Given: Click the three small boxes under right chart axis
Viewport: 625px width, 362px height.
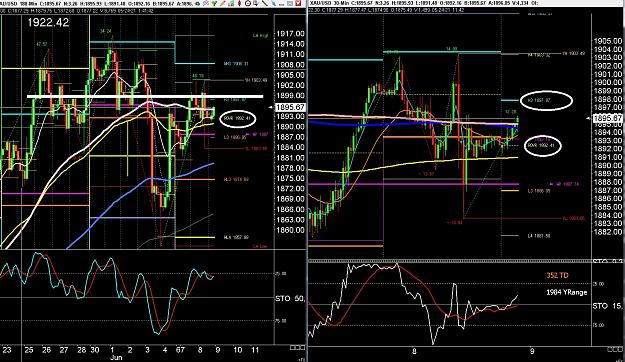Looking at the screenshot, I should [614, 349].
